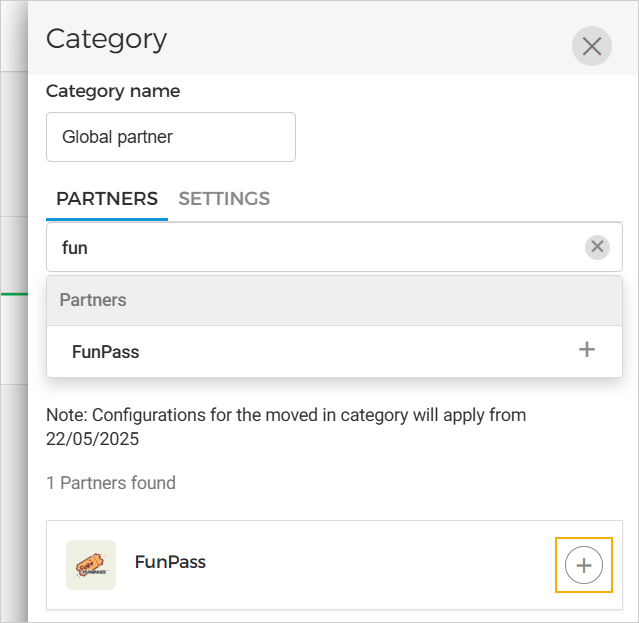This screenshot has width=639, height=623.
Task: Focus the Category name input field
Action: [171, 137]
